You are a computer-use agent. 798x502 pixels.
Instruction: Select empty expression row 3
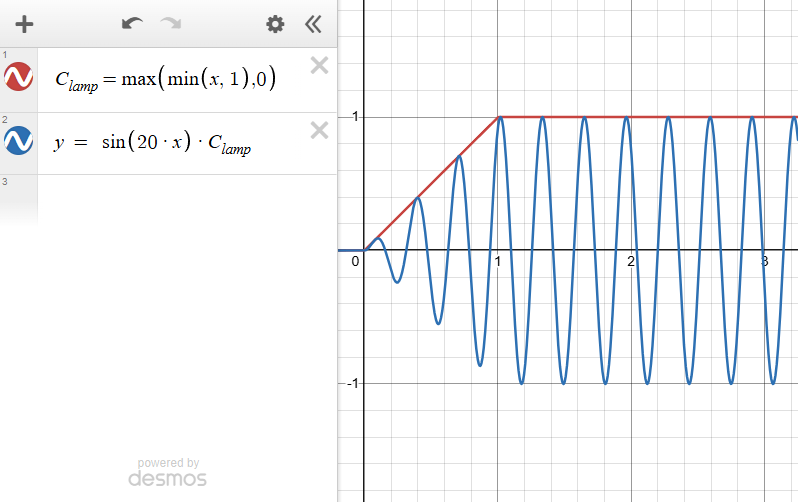[x=168, y=201]
